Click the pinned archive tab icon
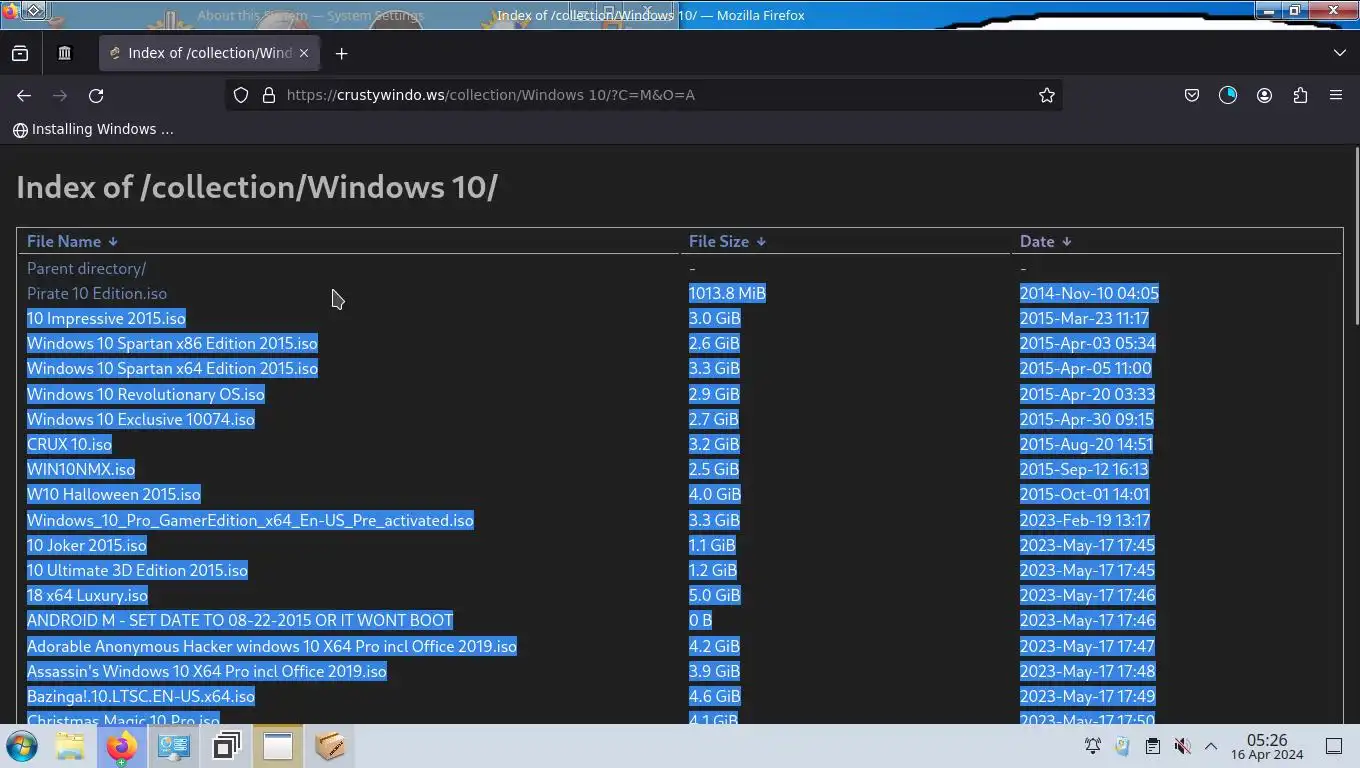This screenshot has width=1360, height=768. pos(64,53)
